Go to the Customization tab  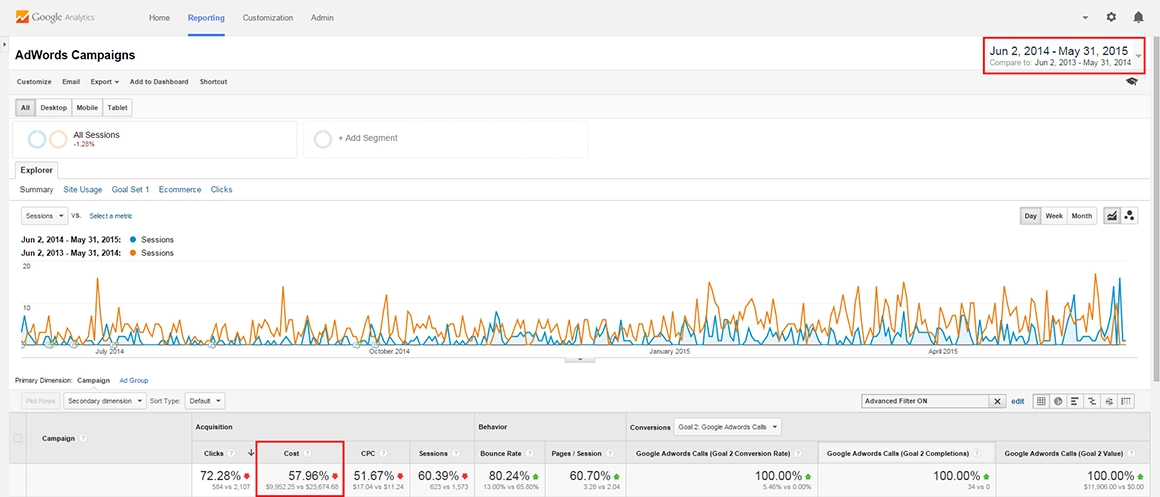click(268, 17)
